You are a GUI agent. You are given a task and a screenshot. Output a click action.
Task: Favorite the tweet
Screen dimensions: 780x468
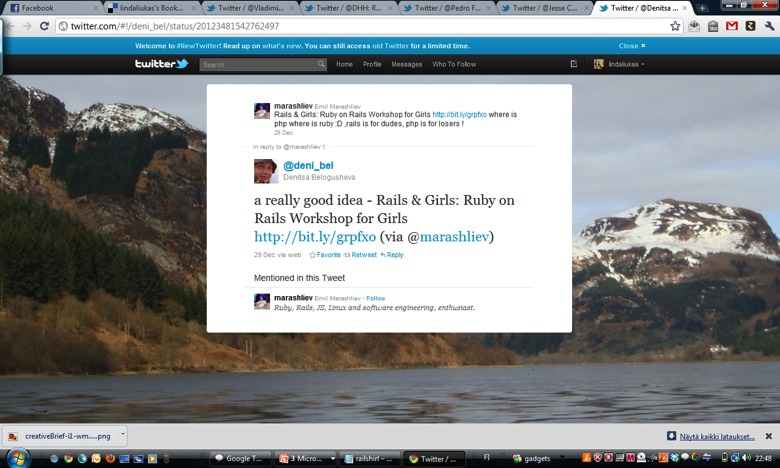coord(325,255)
